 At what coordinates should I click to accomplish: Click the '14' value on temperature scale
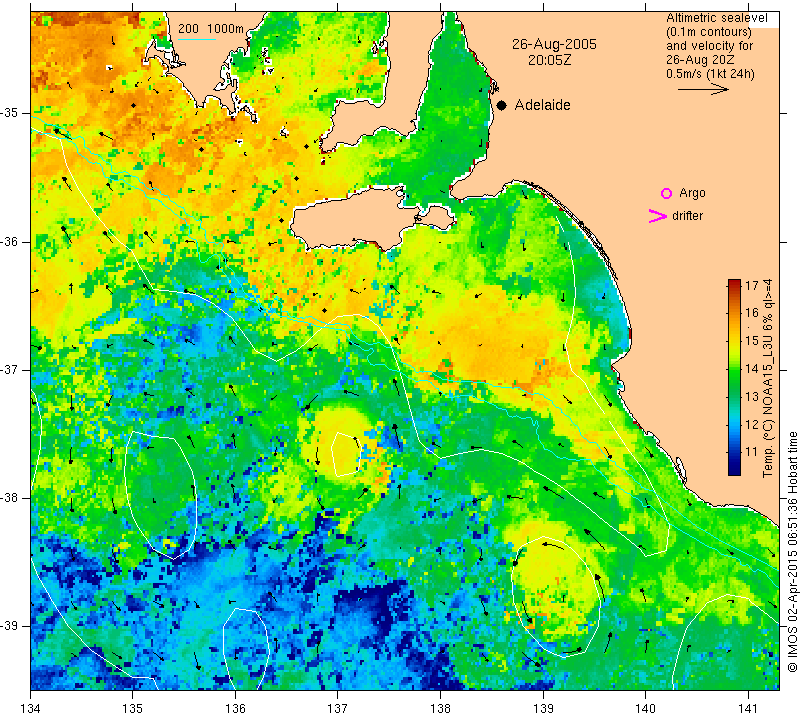[752, 368]
